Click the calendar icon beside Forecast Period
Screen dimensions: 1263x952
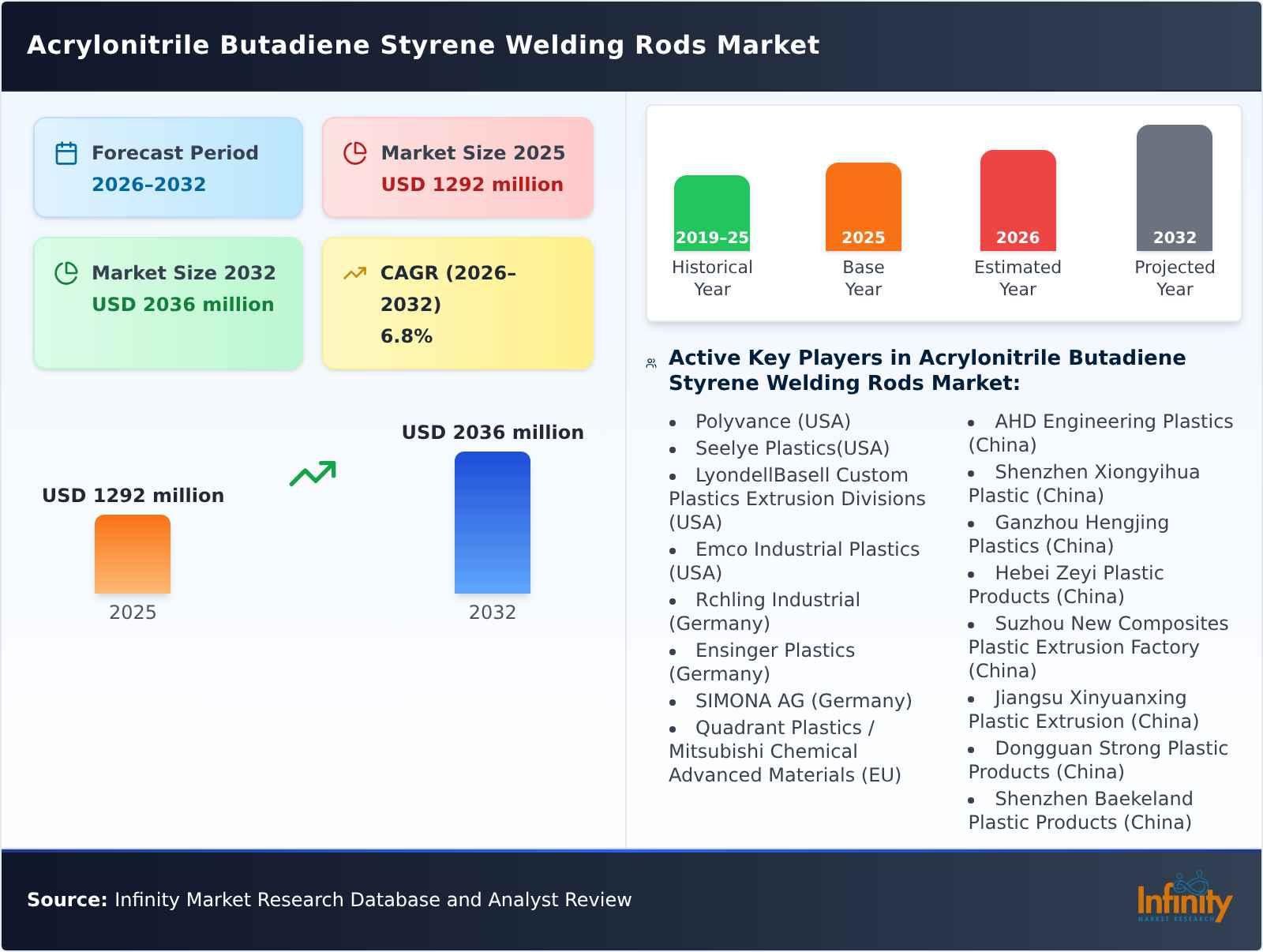[x=66, y=152]
